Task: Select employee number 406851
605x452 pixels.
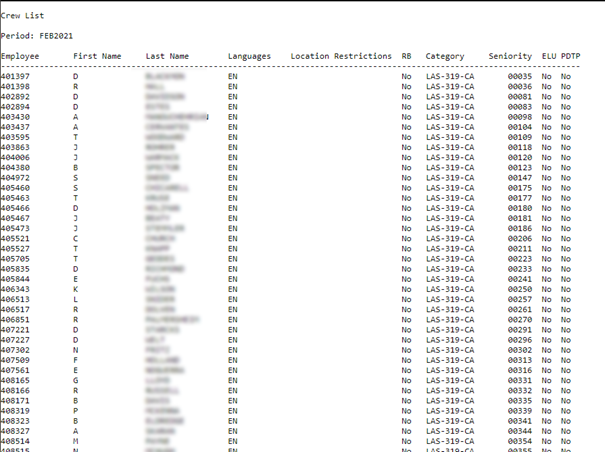Action: coord(15,320)
